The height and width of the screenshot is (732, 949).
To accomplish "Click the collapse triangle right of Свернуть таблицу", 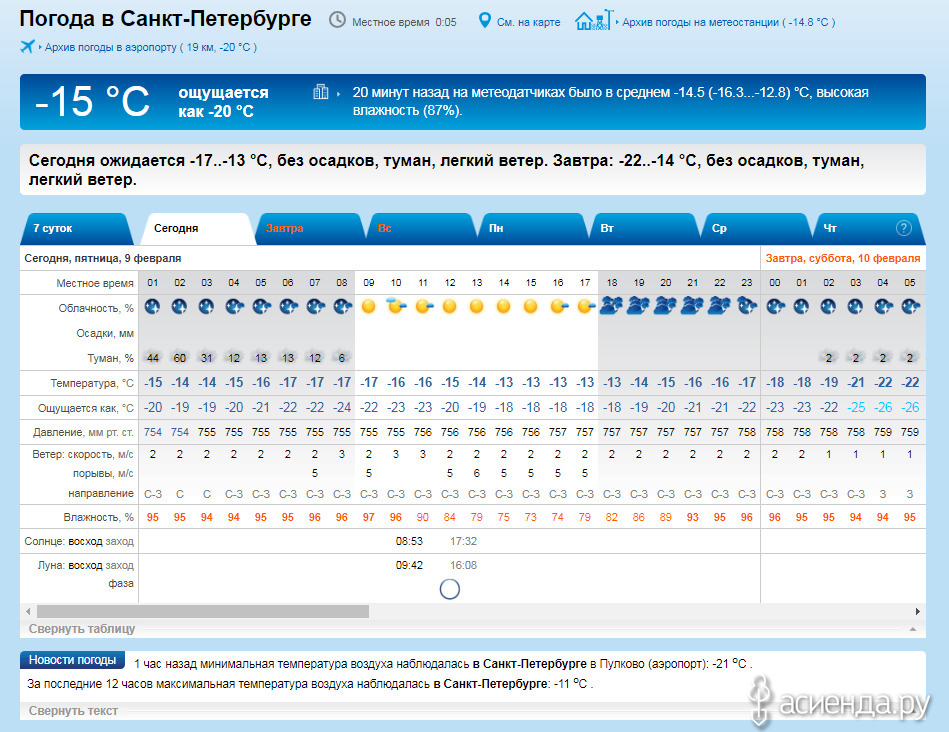I will (x=913, y=630).
